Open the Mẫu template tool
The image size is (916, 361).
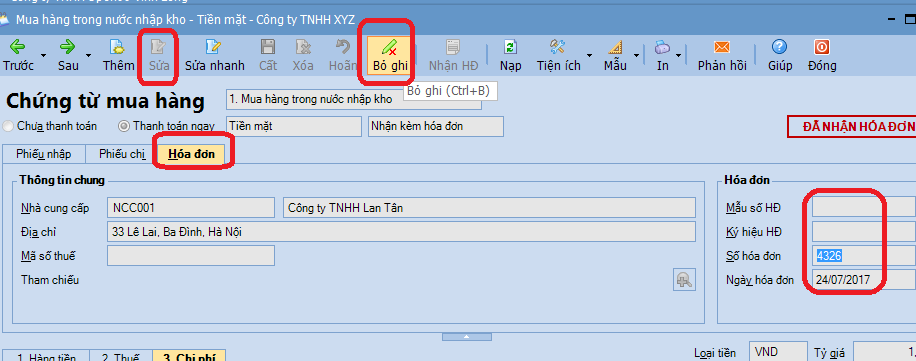[615, 55]
